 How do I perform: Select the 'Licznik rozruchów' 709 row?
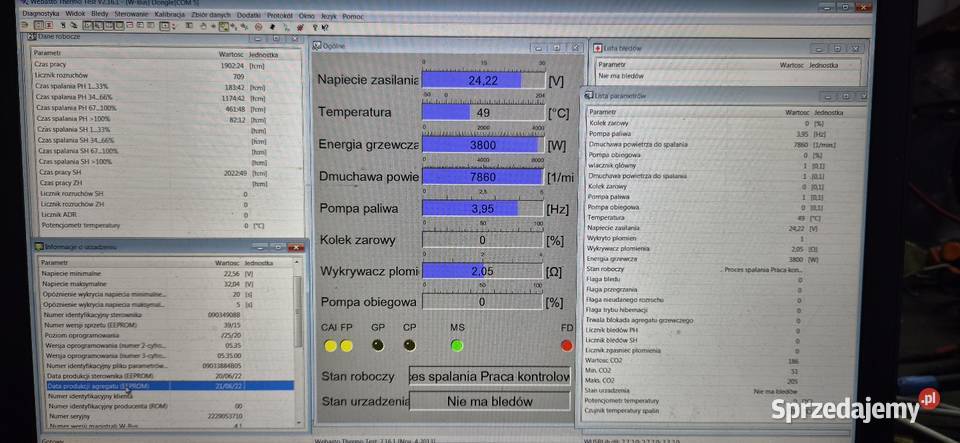[167, 76]
